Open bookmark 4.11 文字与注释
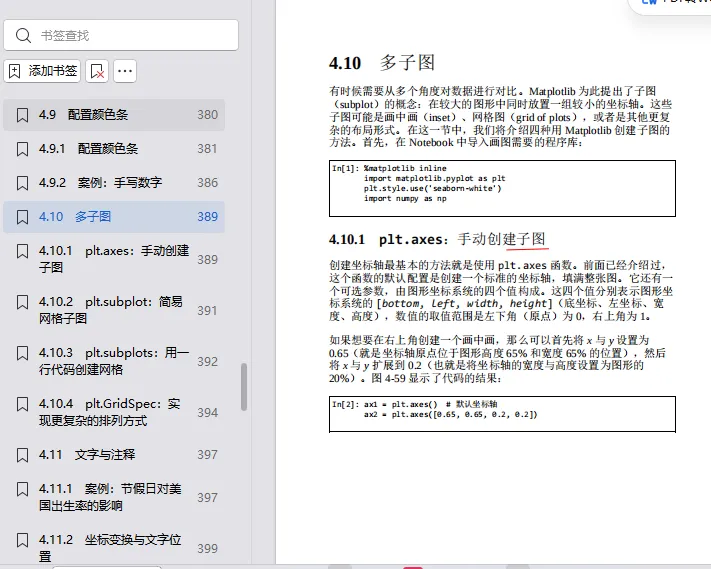The width and height of the screenshot is (711, 569). tap(114, 455)
